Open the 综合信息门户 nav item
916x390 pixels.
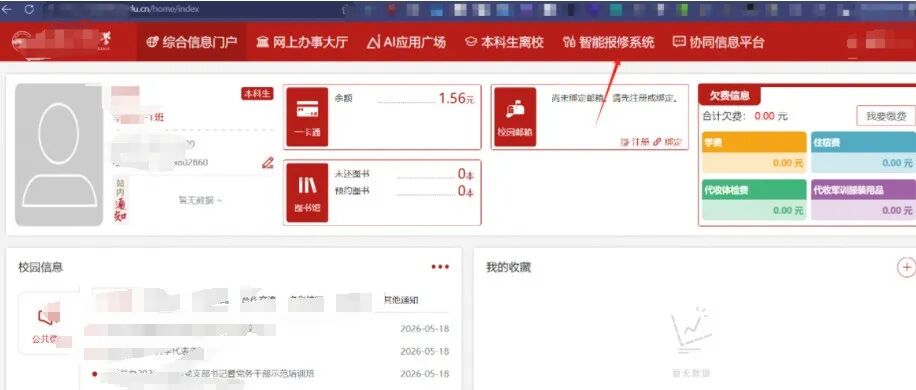point(191,42)
